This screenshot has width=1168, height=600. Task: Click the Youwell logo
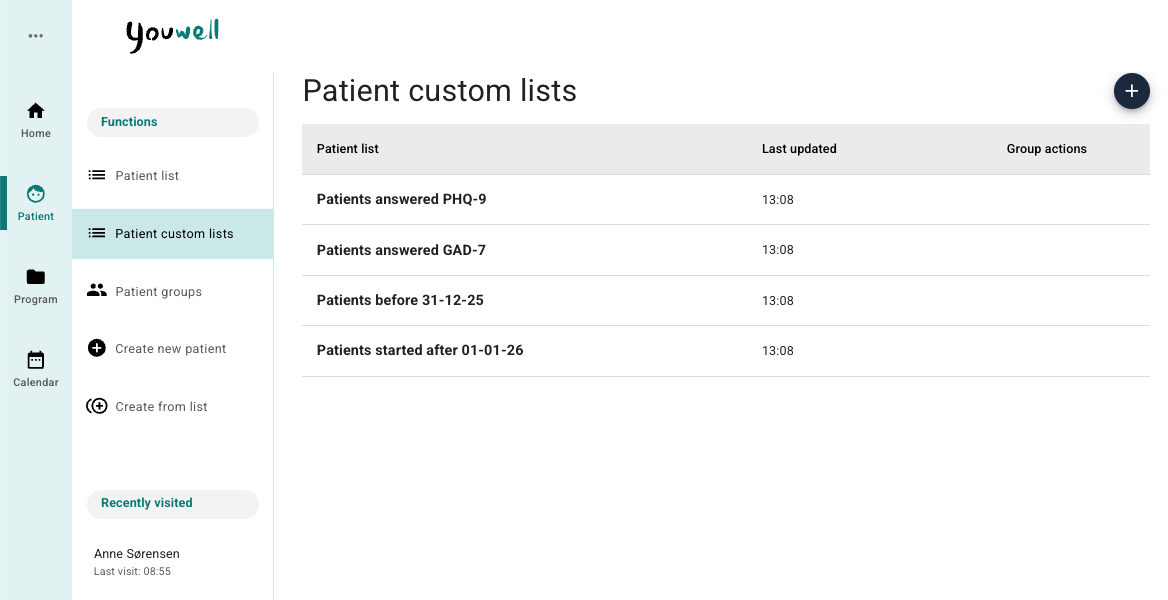[172, 34]
